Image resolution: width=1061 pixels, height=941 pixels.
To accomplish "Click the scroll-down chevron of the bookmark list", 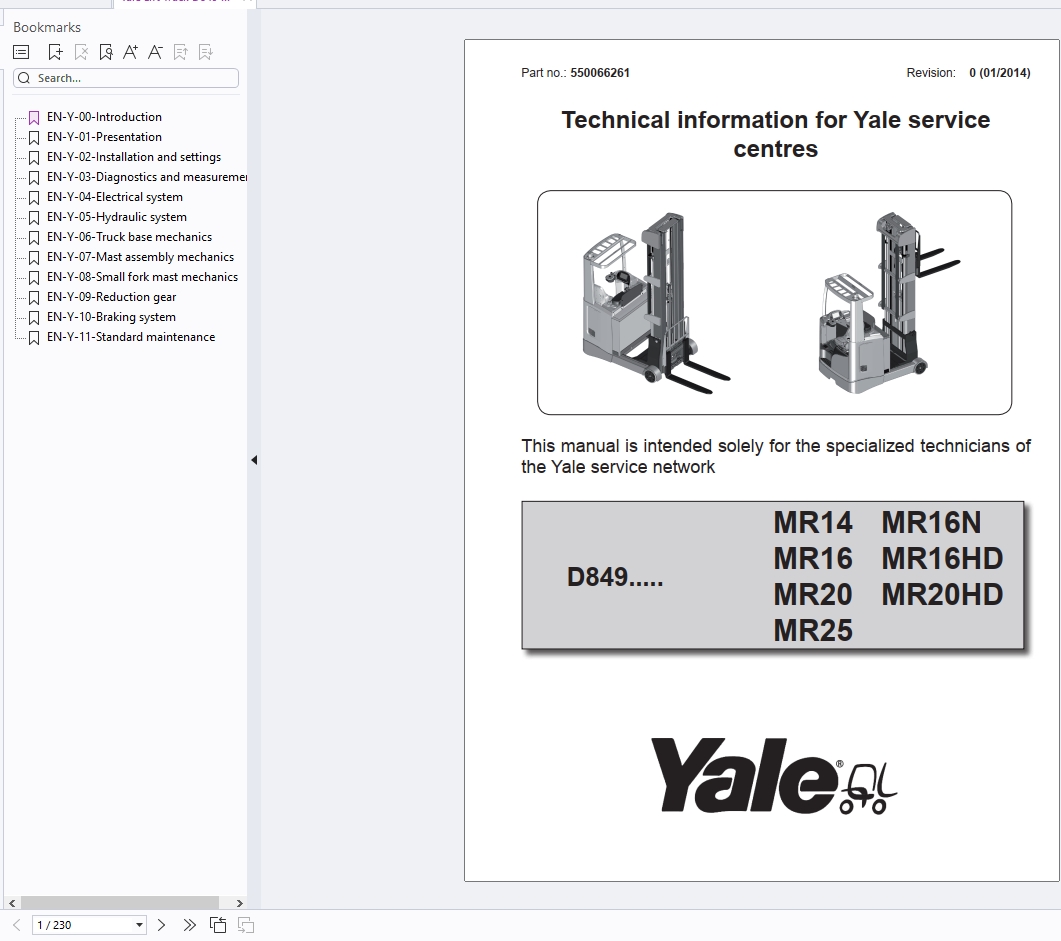I will pyautogui.click(x=239, y=903).
